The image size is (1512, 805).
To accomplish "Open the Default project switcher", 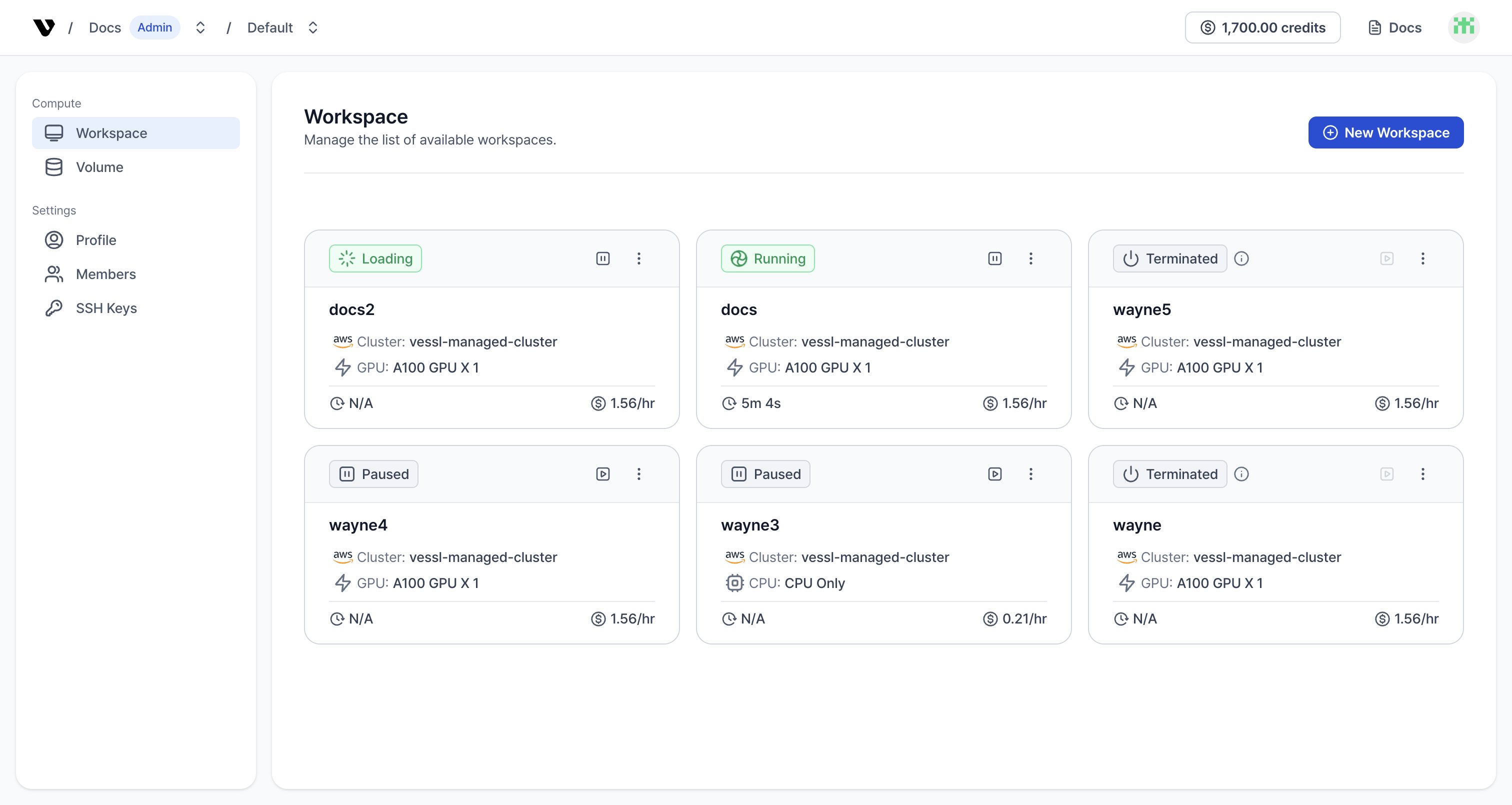I will pyautogui.click(x=313, y=27).
